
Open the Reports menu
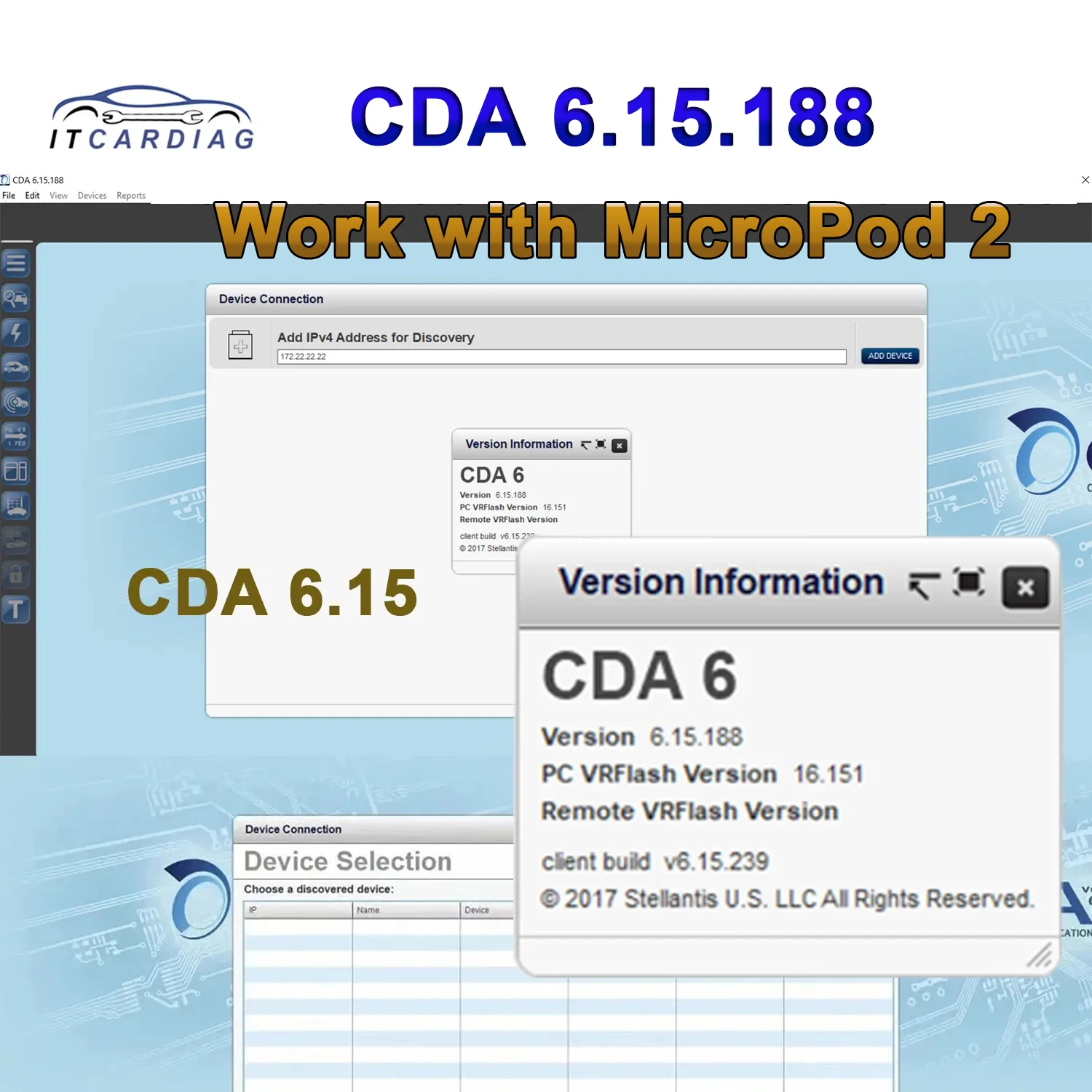131,195
